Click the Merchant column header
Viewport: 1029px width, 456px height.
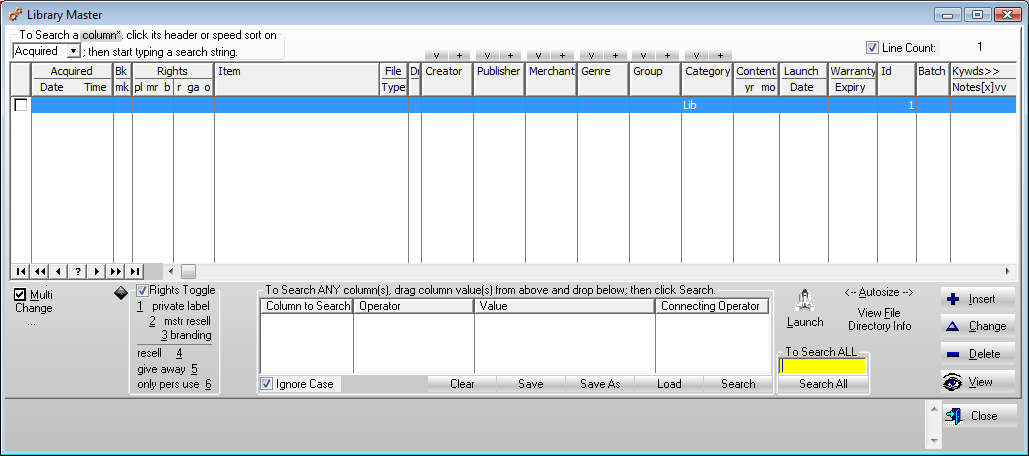[x=551, y=79]
